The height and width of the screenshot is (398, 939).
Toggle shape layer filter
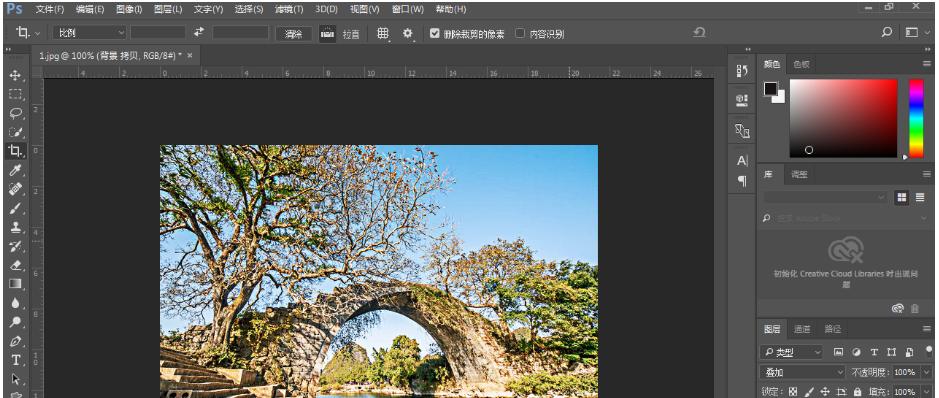[892, 353]
